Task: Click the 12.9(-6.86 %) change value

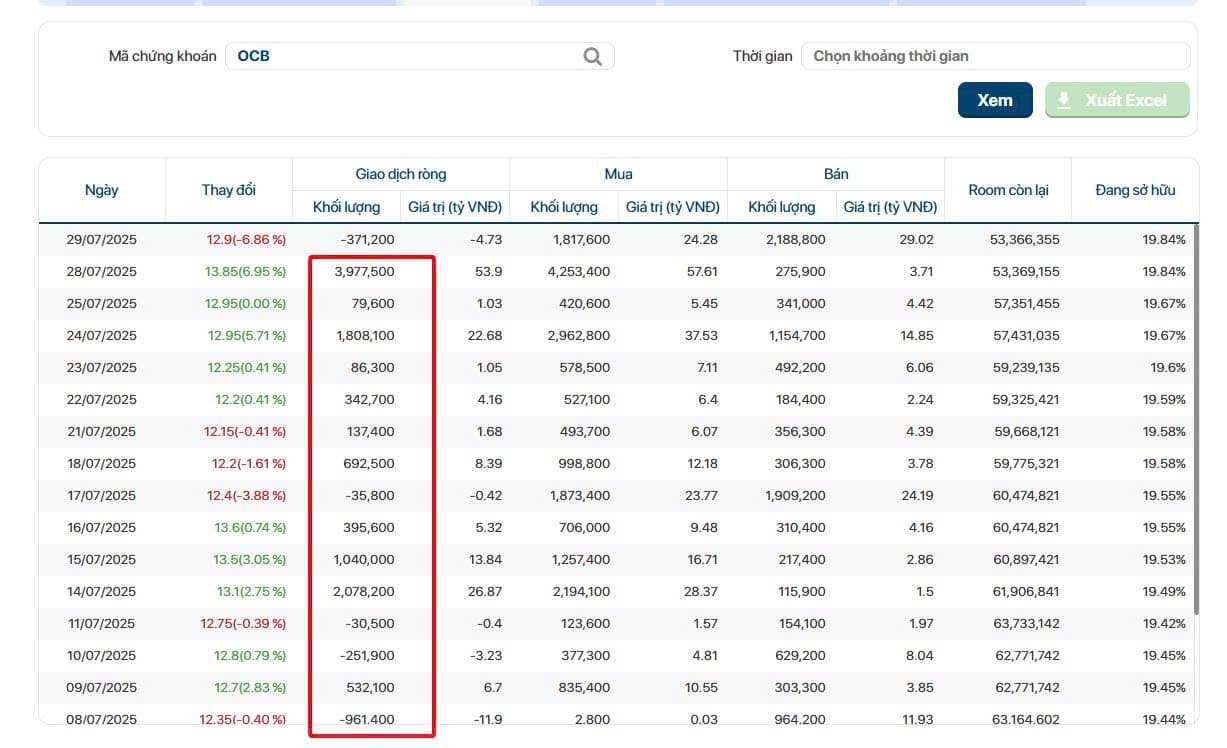Action: [246, 240]
